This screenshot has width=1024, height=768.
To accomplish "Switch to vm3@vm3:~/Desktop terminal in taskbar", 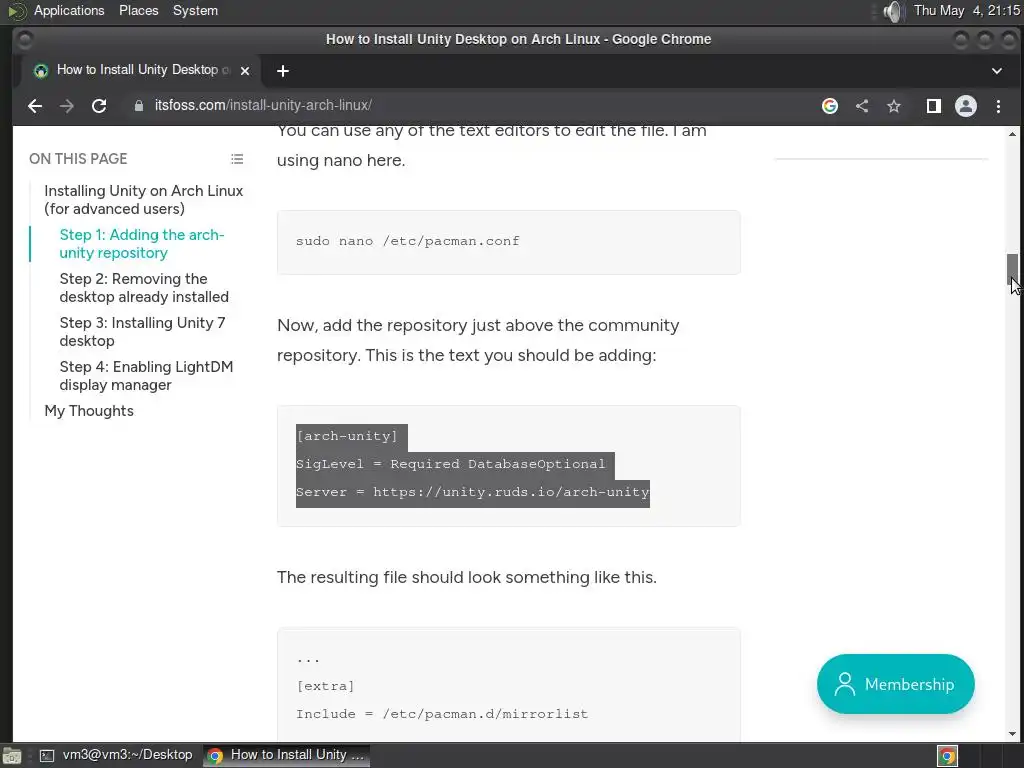I will (x=116, y=755).
